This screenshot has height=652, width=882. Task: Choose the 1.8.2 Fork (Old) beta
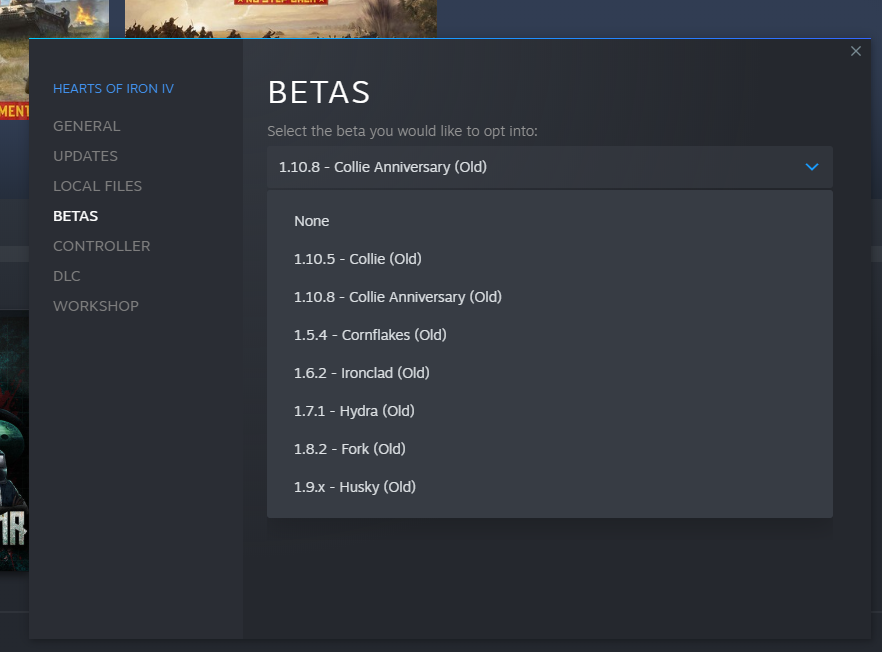(x=349, y=448)
